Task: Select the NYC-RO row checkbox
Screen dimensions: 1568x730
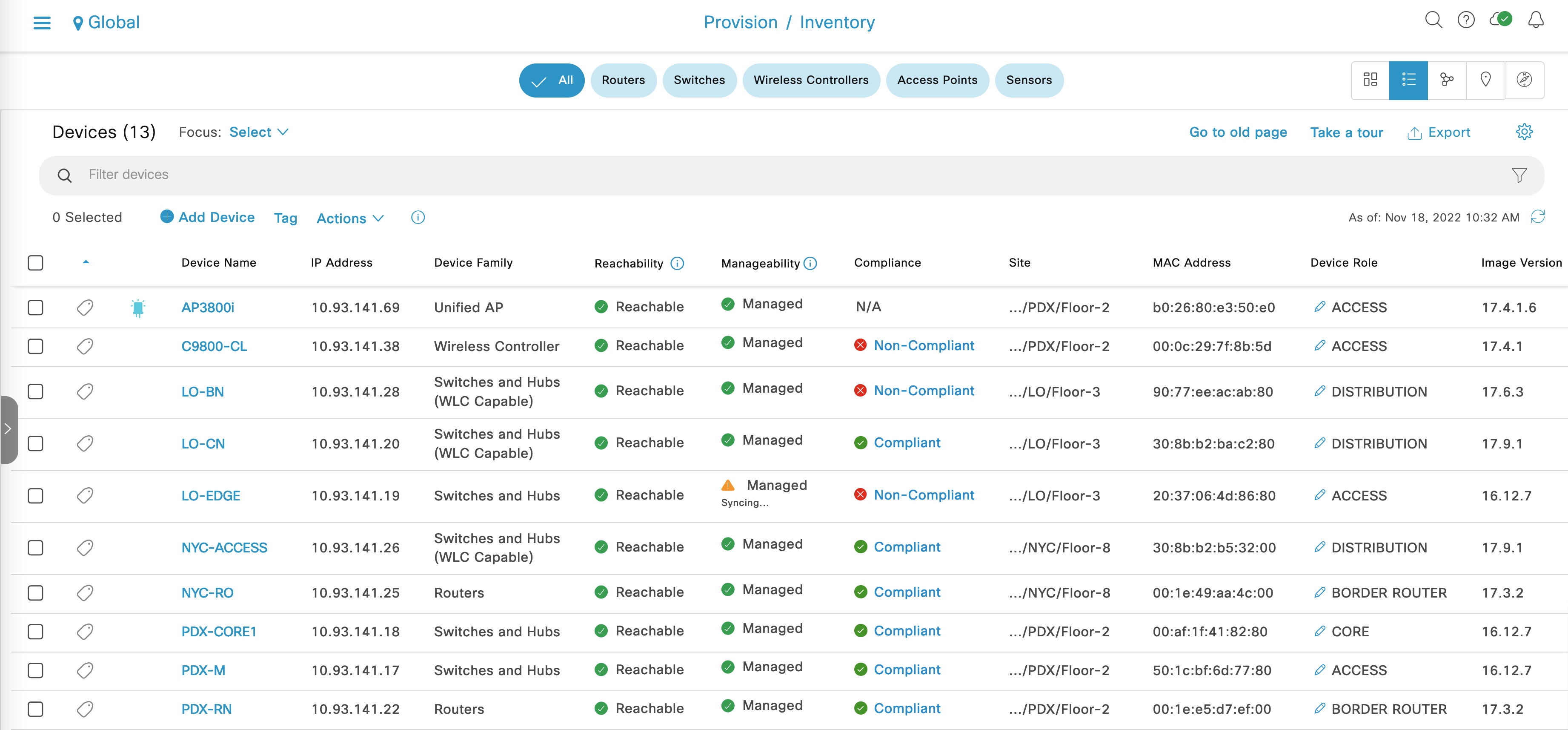Action: [35, 592]
